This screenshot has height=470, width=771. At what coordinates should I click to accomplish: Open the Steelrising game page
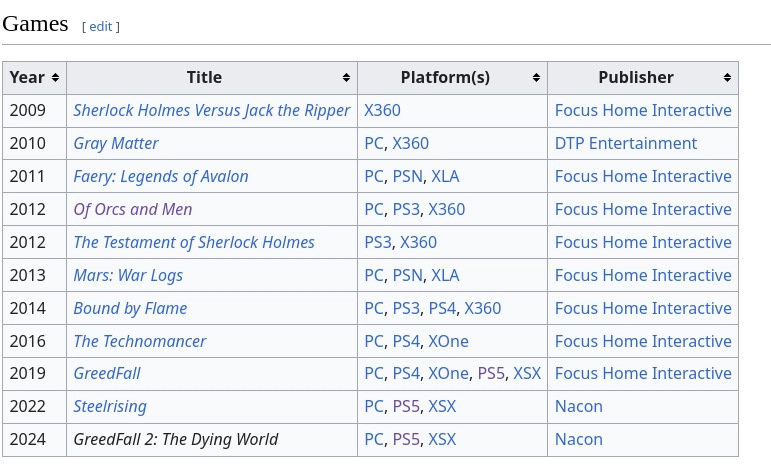[110, 407]
